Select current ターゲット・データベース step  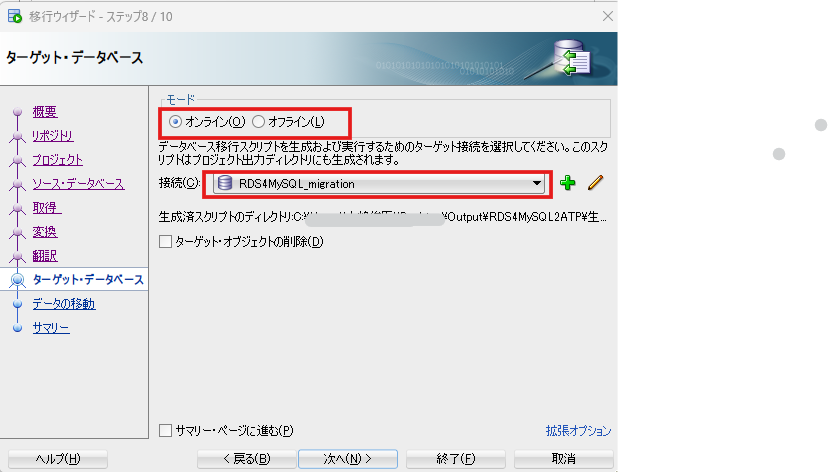click(88, 279)
